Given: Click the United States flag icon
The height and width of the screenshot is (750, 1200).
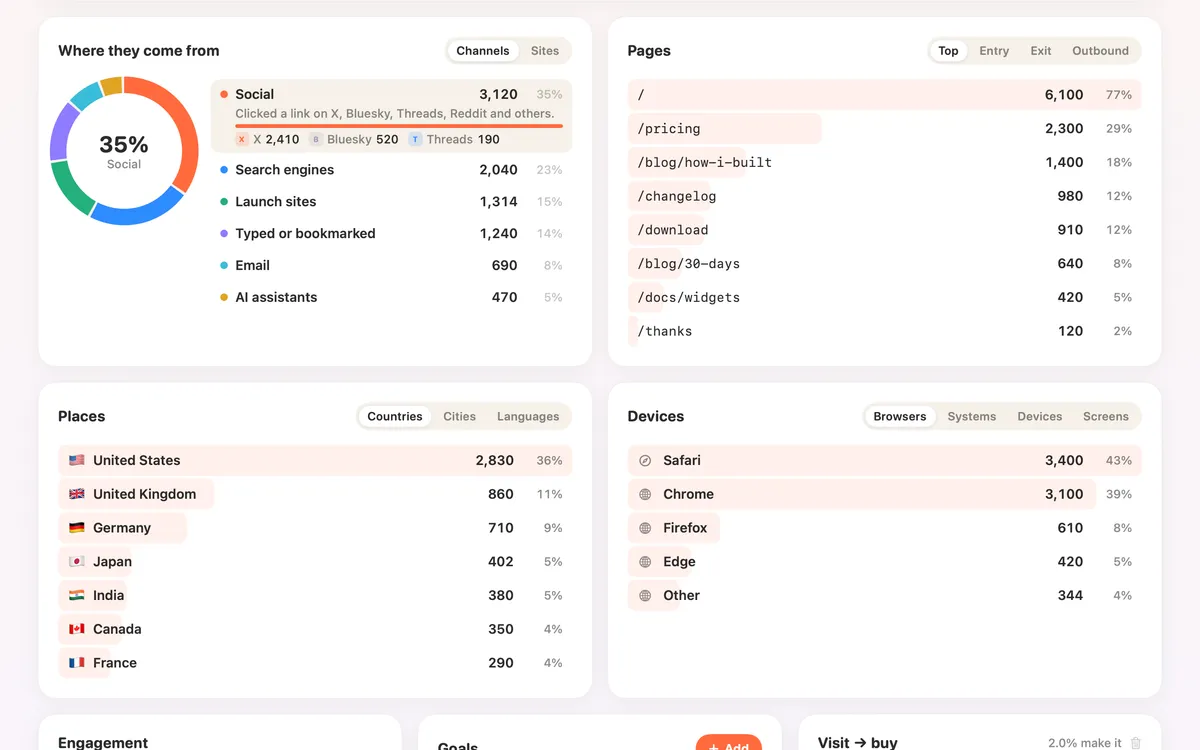Looking at the screenshot, I should tap(77, 461).
